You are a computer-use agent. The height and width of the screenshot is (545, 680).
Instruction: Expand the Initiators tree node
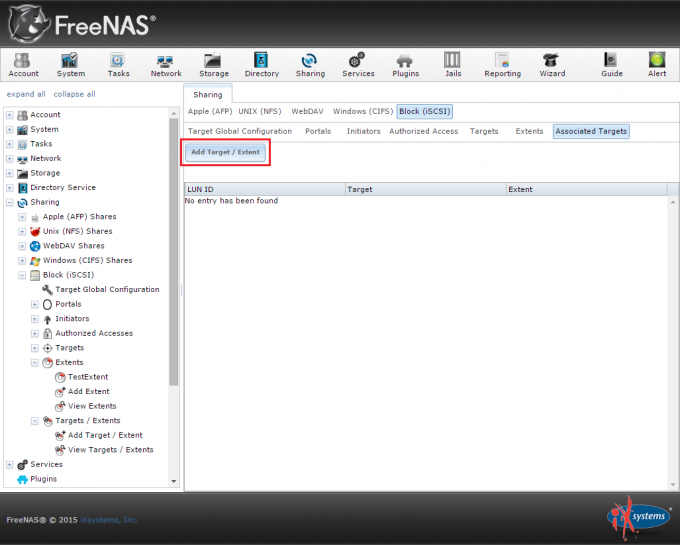pos(35,319)
